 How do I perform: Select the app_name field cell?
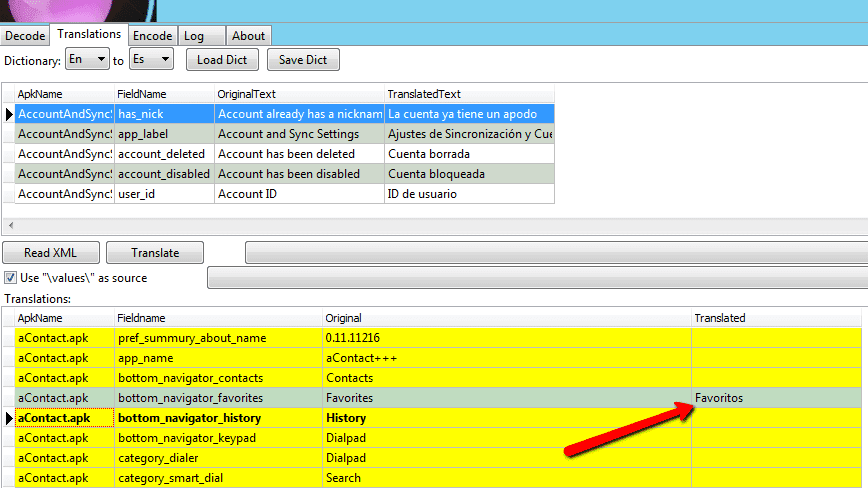pyautogui.click(x=218, y=358)
